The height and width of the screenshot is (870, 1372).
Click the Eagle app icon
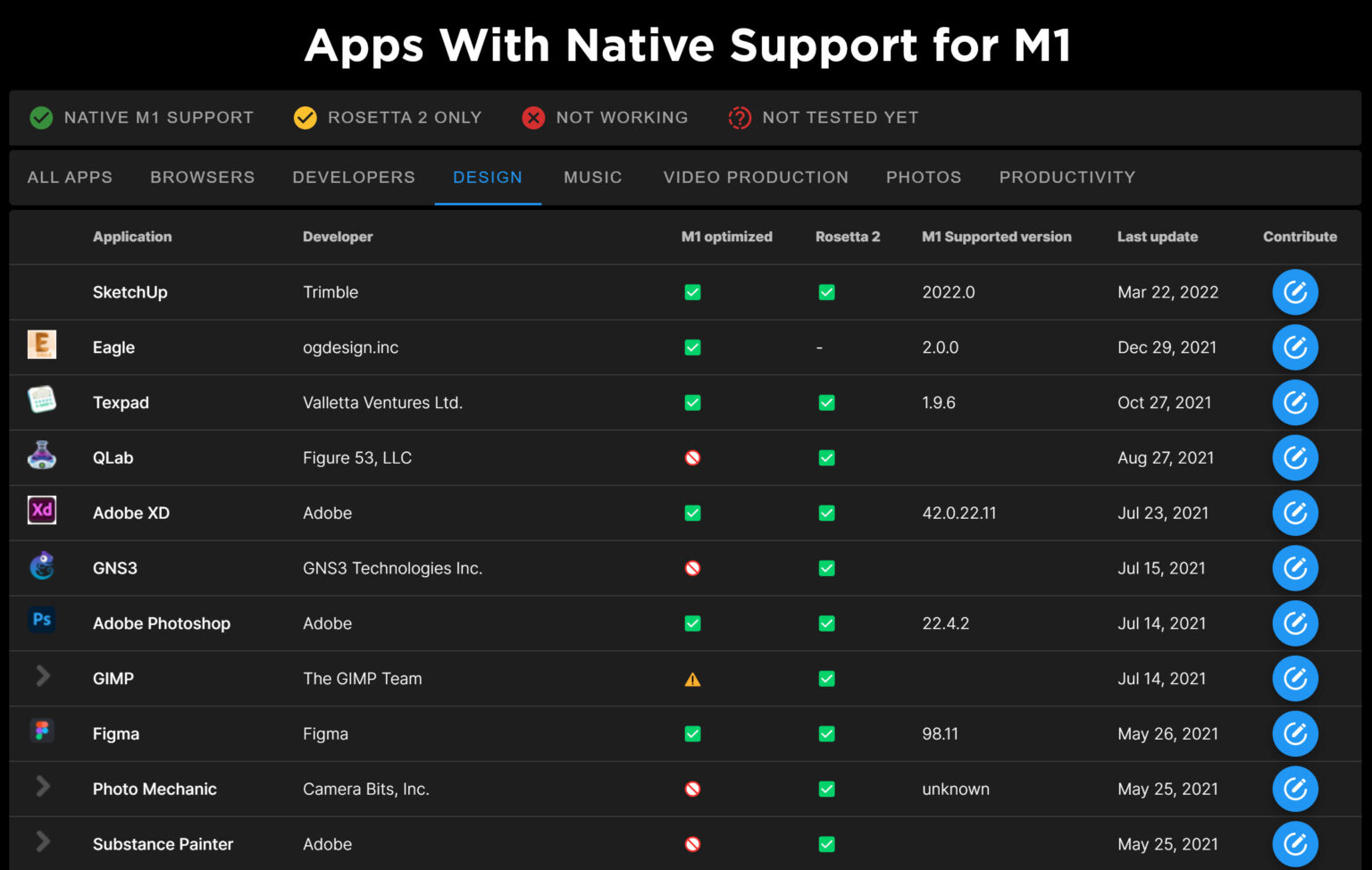42,345
